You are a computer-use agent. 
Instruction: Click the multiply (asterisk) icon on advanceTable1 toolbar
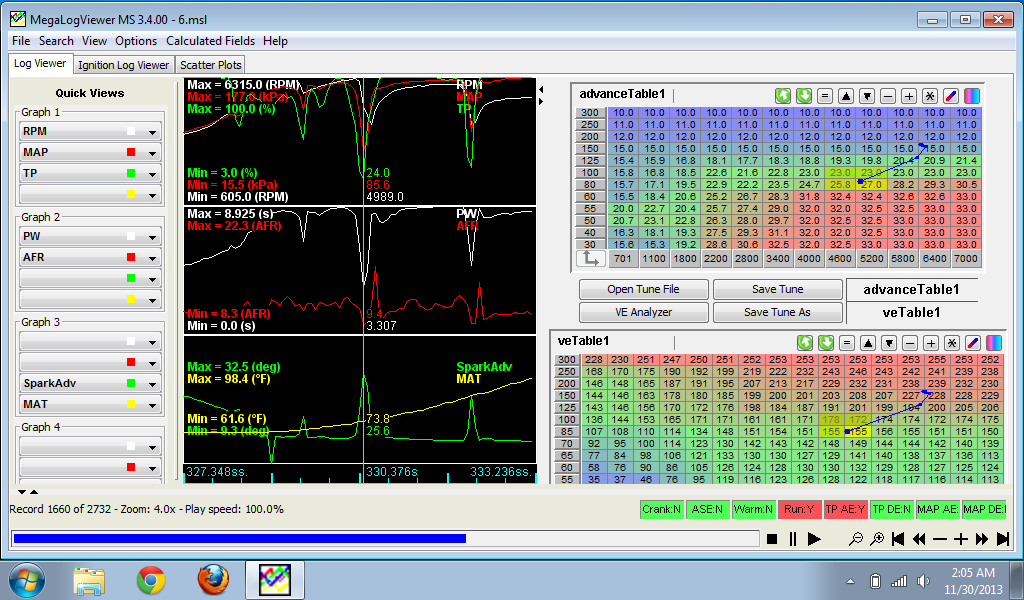click(x=929, y=96)
